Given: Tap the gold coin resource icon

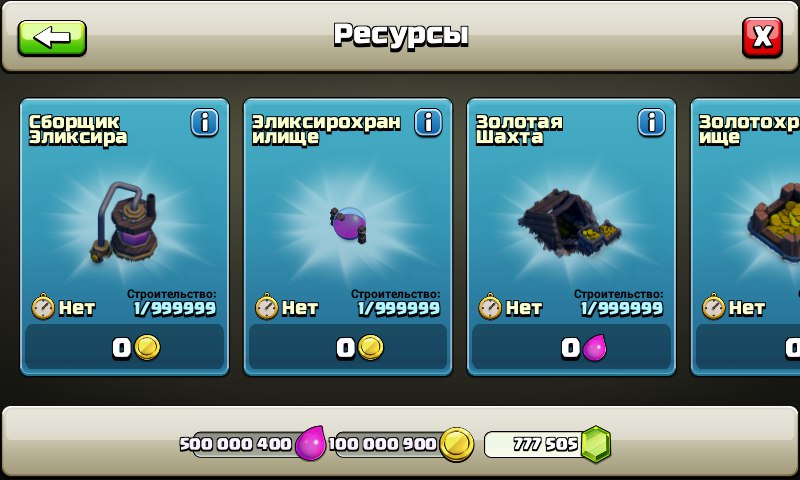Looking at the screenshot, I should 457,444.
